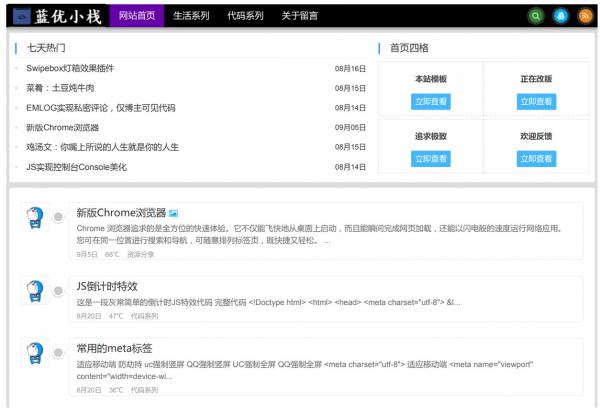This screenshot has width=600, height=411.
Task: Click the green search icon
Action: (x=536, y=16)
